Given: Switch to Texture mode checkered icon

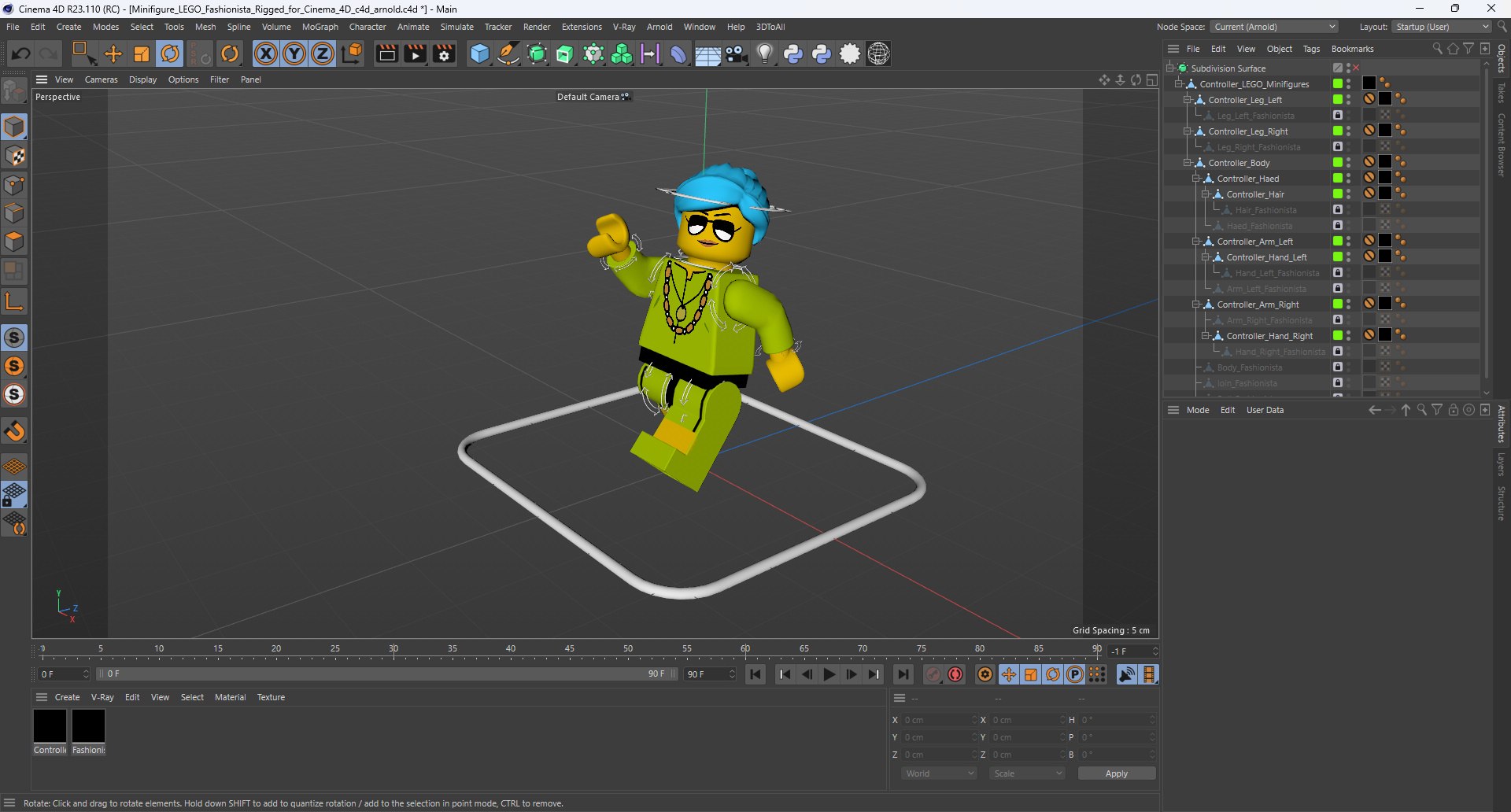Looking at the screenshot, I should (14, 156).
